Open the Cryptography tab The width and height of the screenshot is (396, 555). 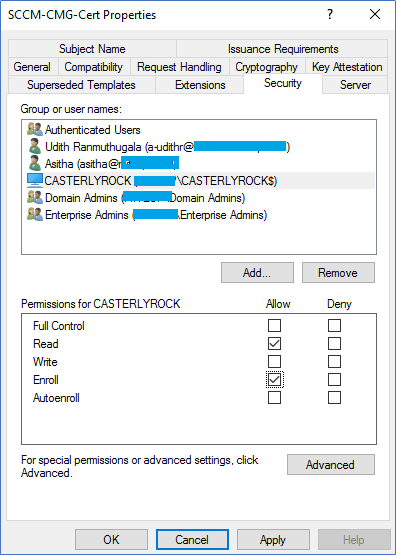click(266, 67)
